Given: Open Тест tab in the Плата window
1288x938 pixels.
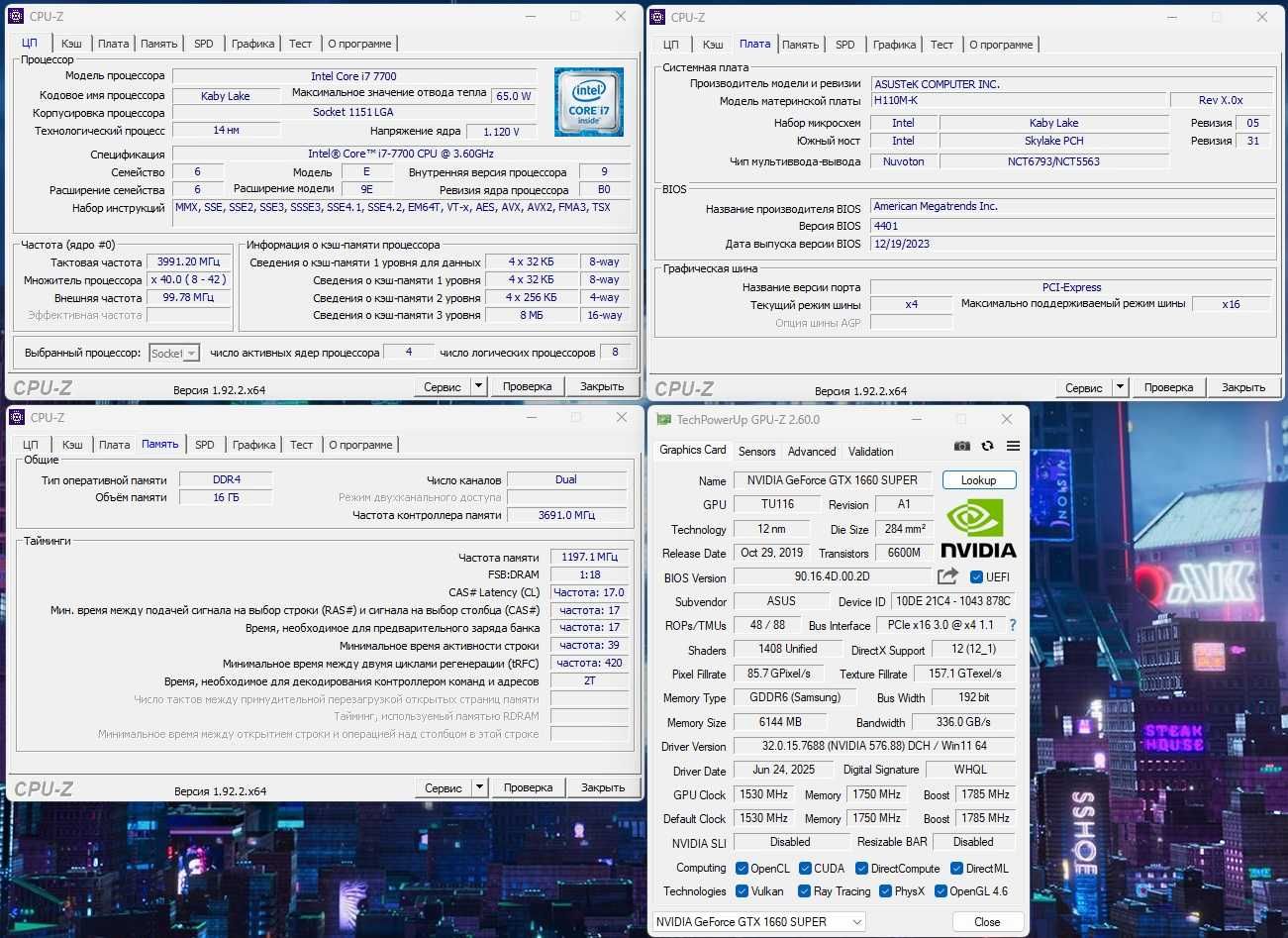Looking at the screenshot, I should tap(942, 45).
